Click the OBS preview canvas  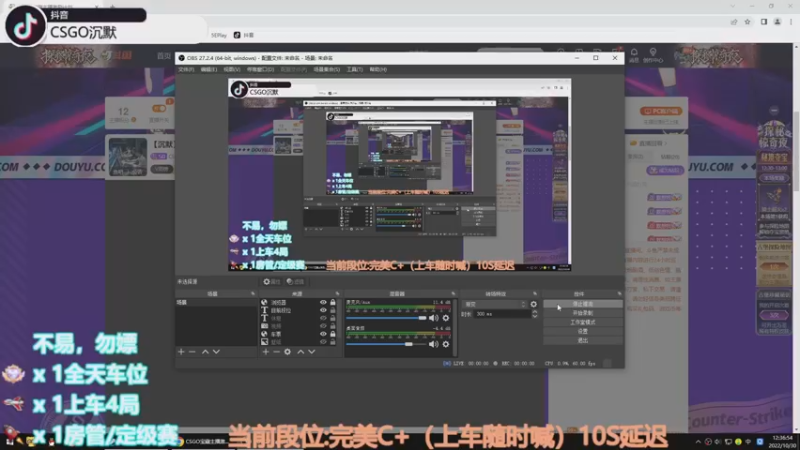coord(399,174)
